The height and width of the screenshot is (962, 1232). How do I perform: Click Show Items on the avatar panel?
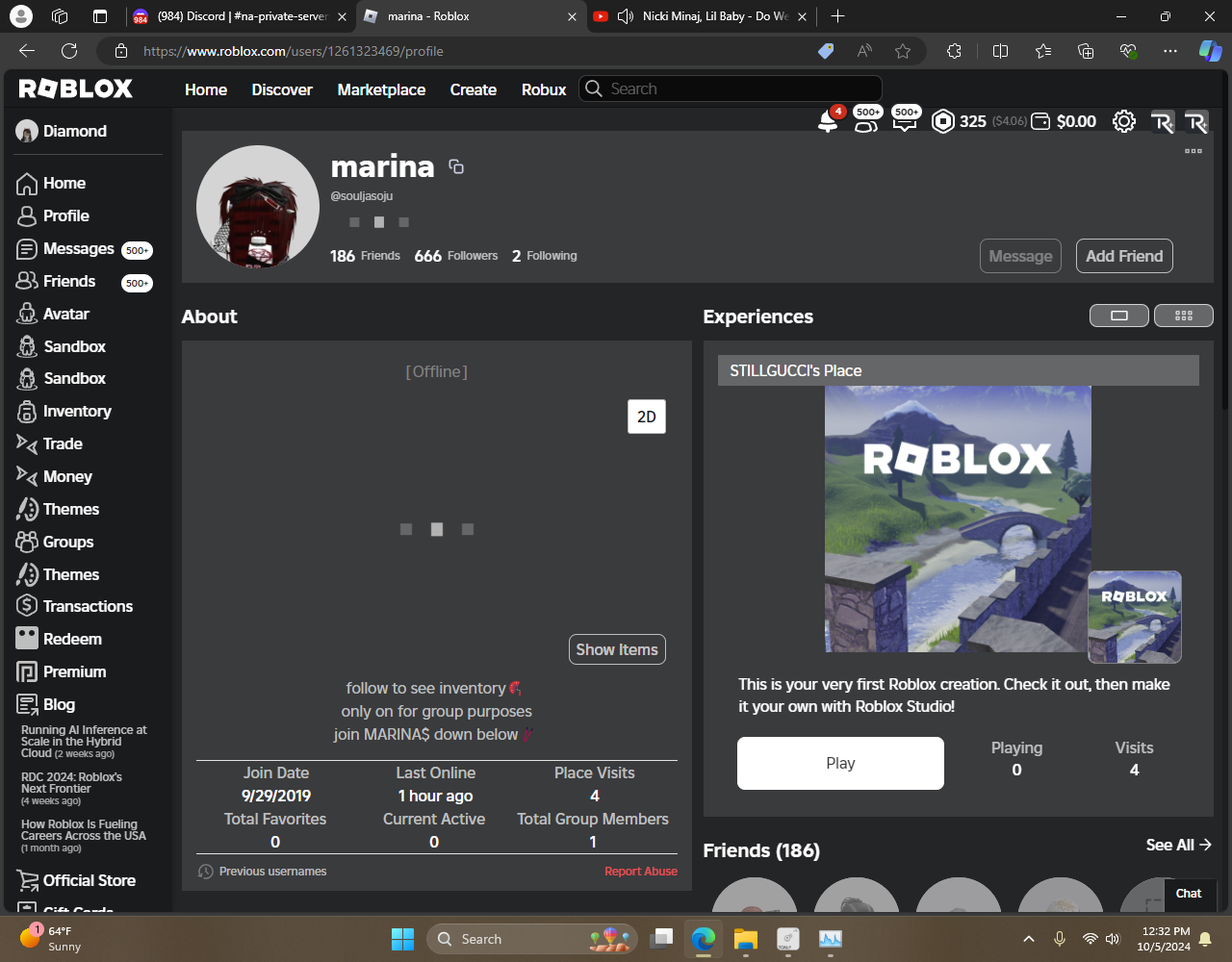pyautogui.click(x=617, y=649)
